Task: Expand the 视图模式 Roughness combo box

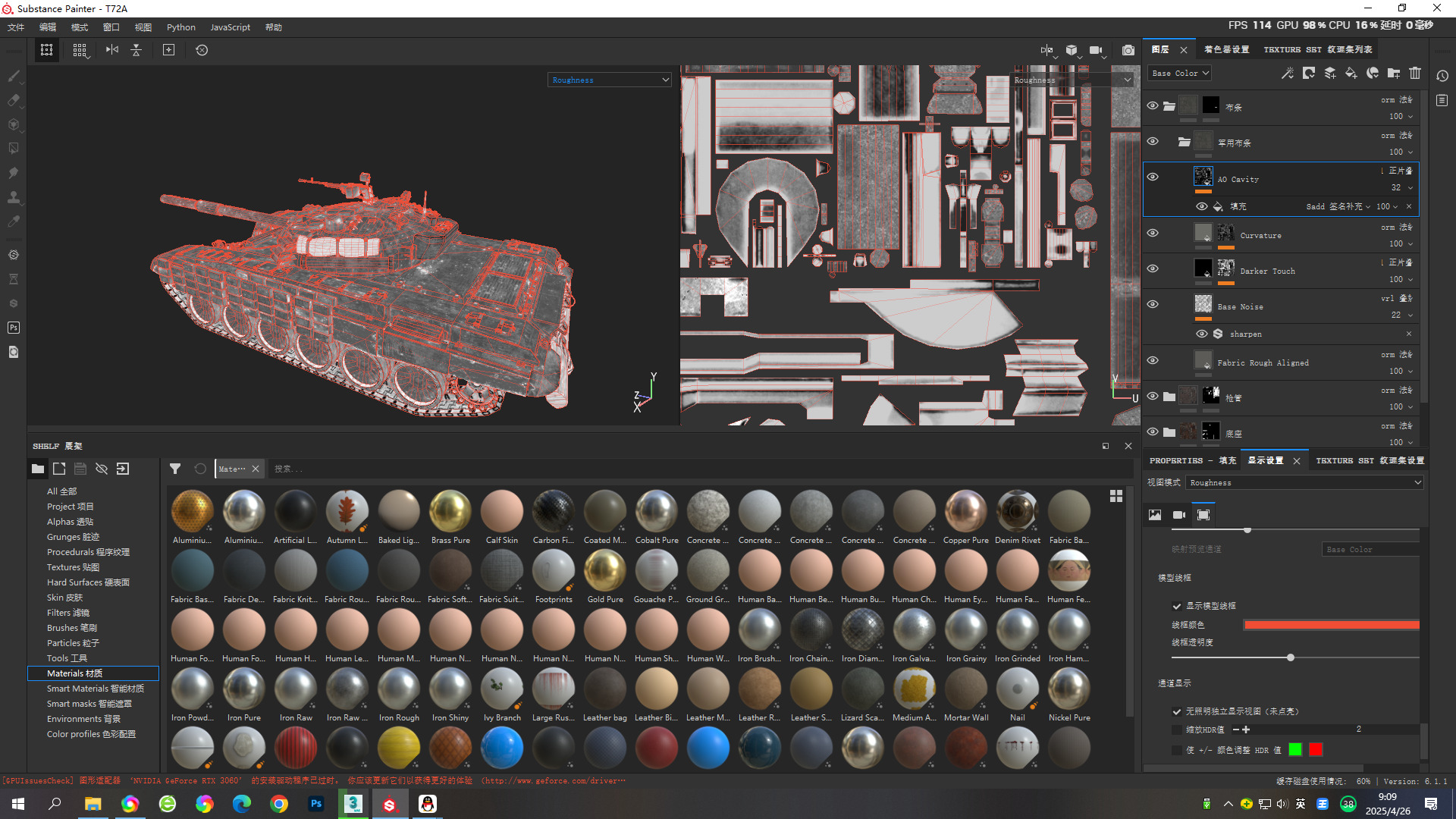Action: (1304, 482)
